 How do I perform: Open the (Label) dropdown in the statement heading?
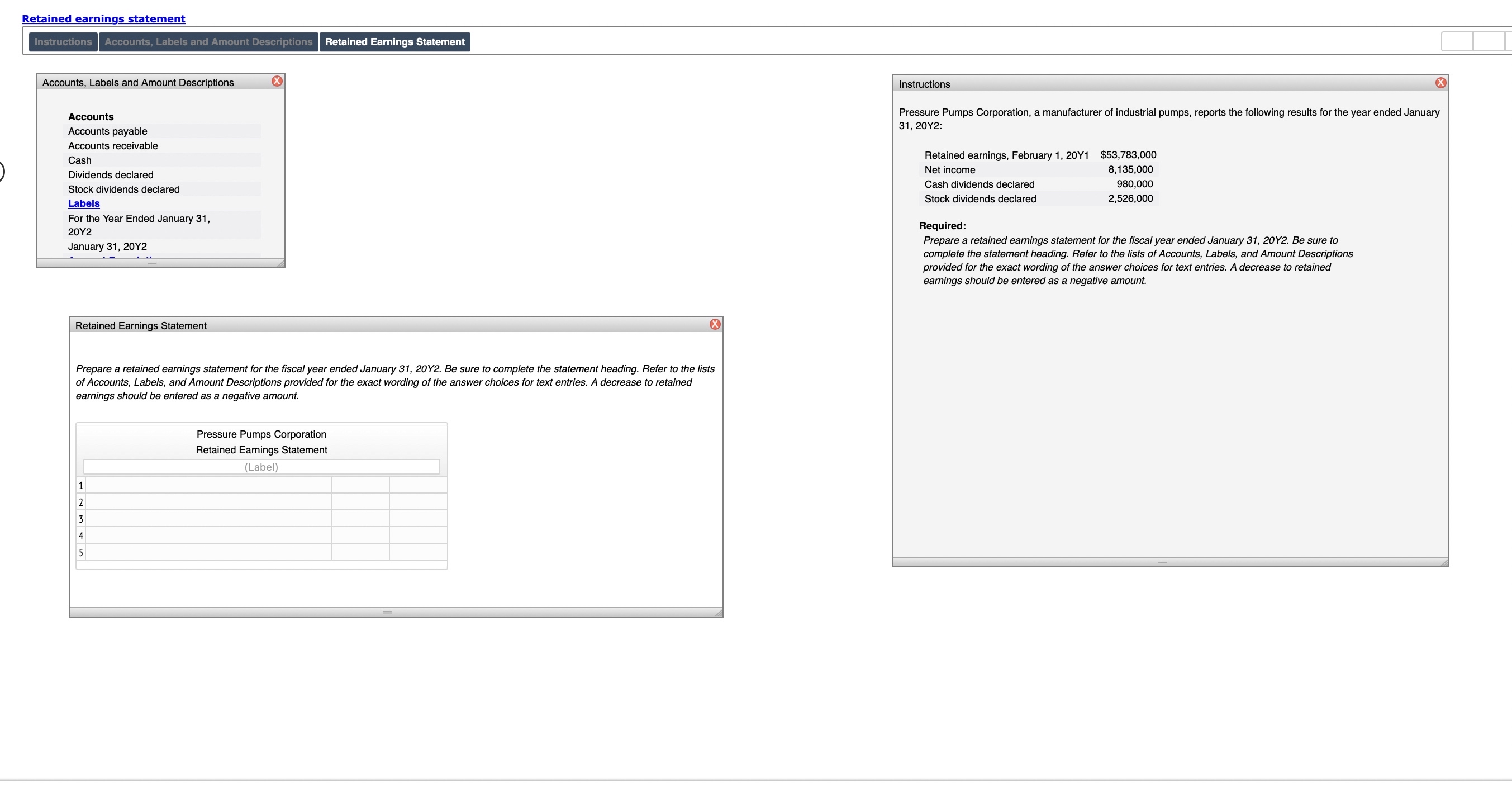coord(261,467)
